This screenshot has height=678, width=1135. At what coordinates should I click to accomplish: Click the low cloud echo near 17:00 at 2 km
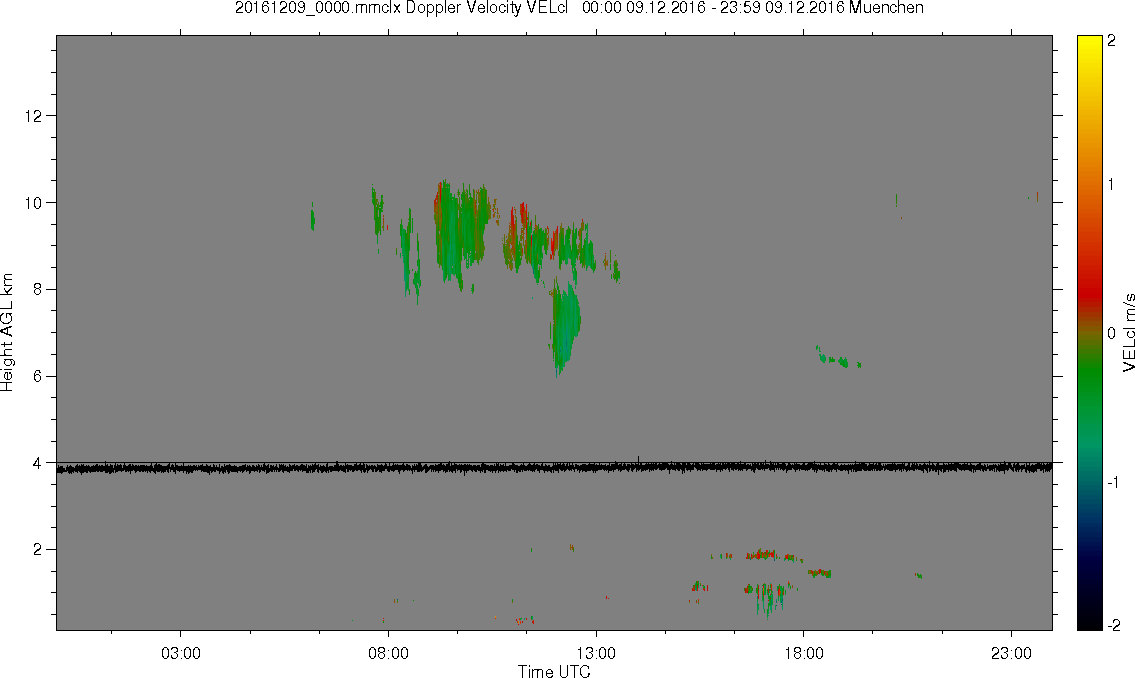761,555
